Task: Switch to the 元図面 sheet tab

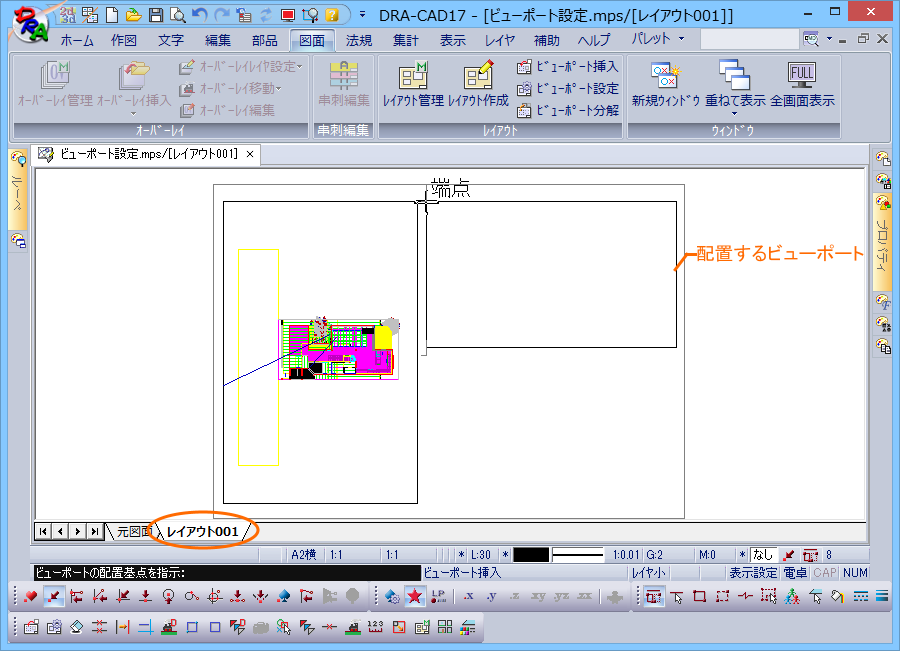Action: 131,532
